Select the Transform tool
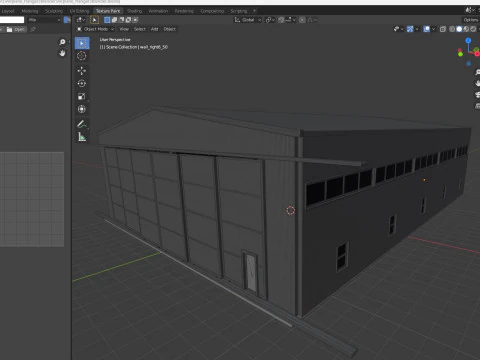 82,109
